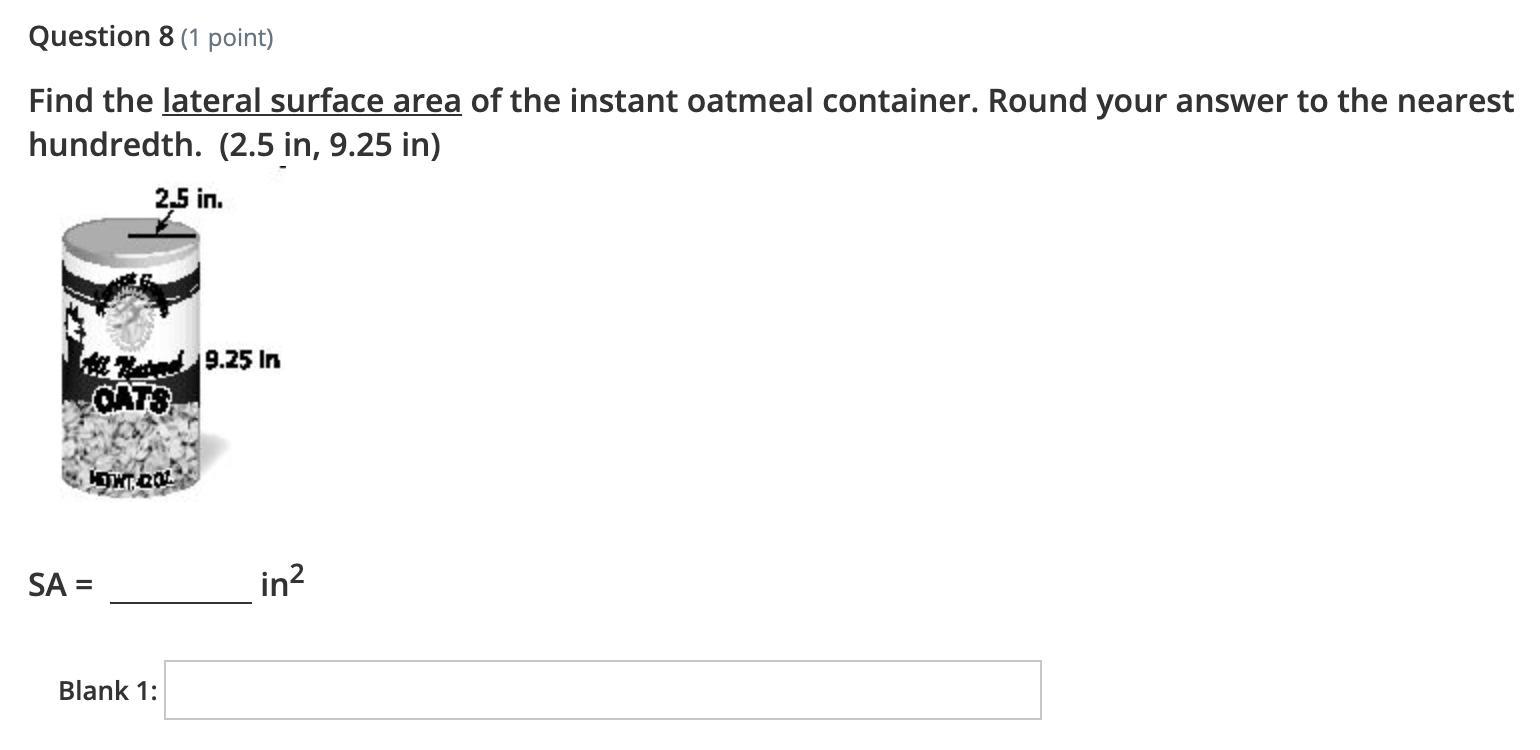The height and width of the screenshot is (750, 1540).
Task: Click the (1 point) label
Action: pyautogui.click(x=227, y=38)
